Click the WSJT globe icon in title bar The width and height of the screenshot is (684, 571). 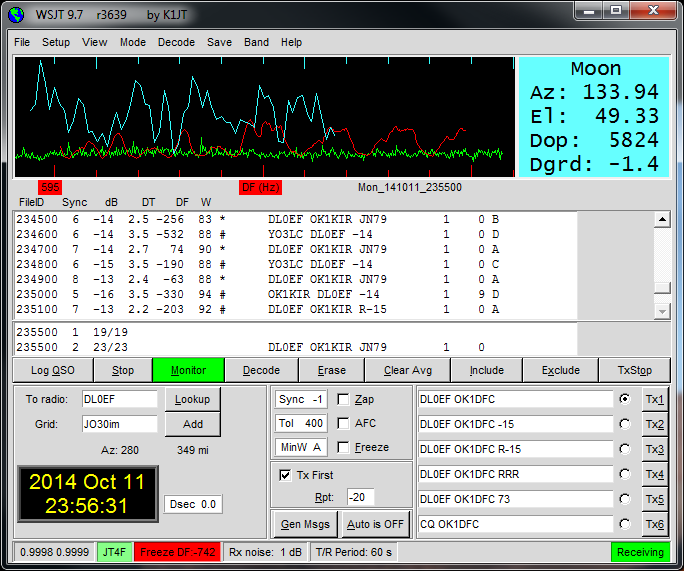click(x=17, y=12)
